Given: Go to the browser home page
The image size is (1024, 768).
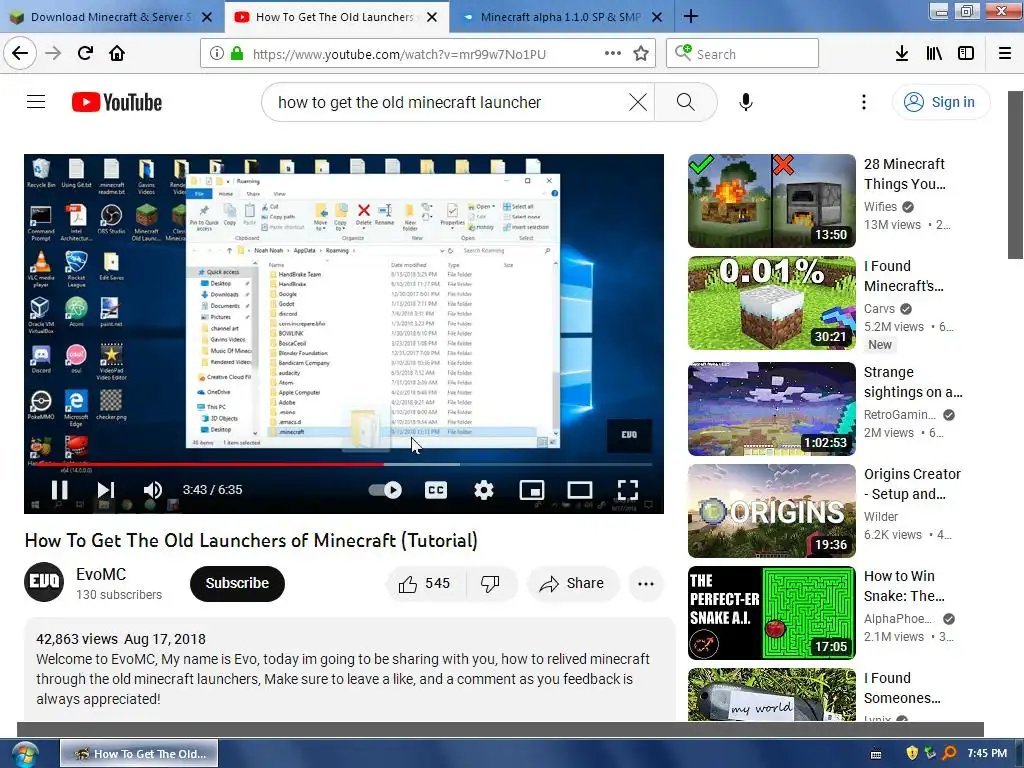Looking at the screenshot, I should (x=117, y=53).
